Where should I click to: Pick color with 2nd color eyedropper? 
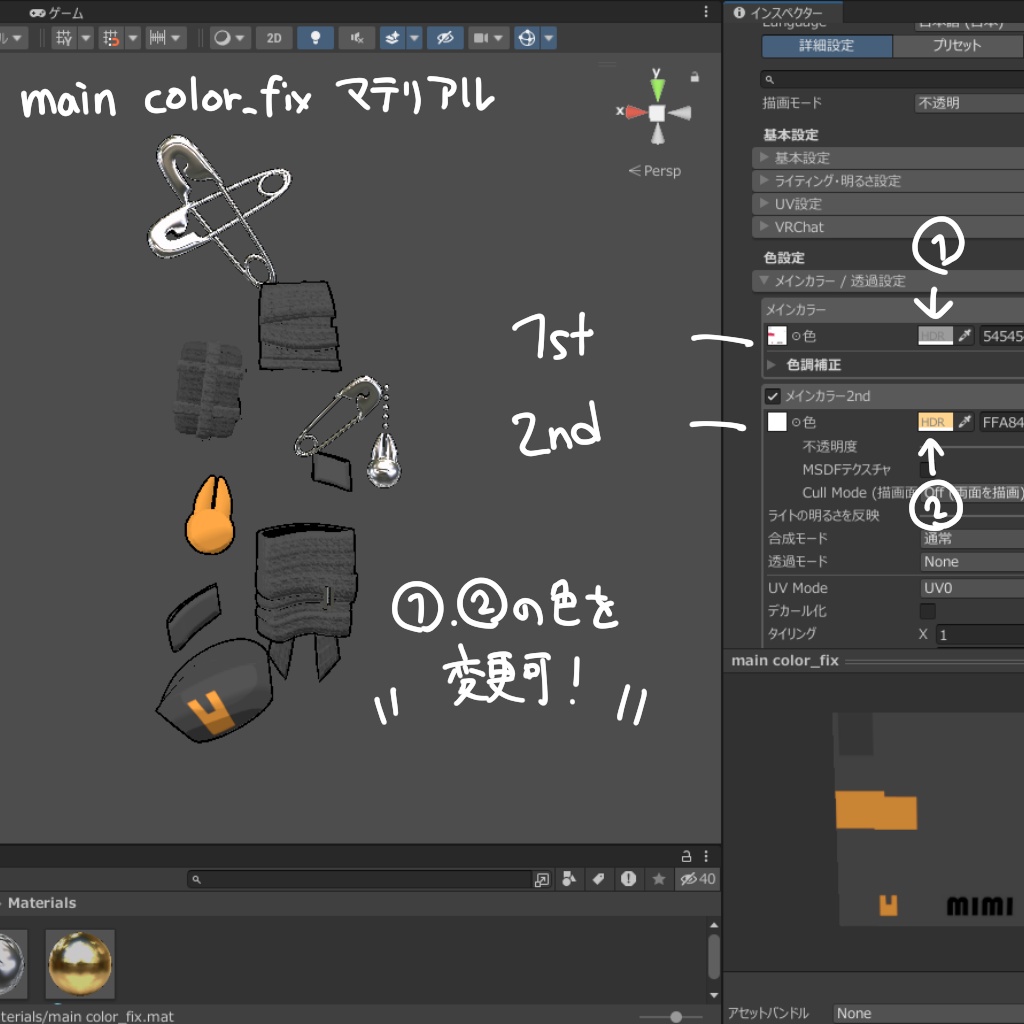[x=965, y=422]
